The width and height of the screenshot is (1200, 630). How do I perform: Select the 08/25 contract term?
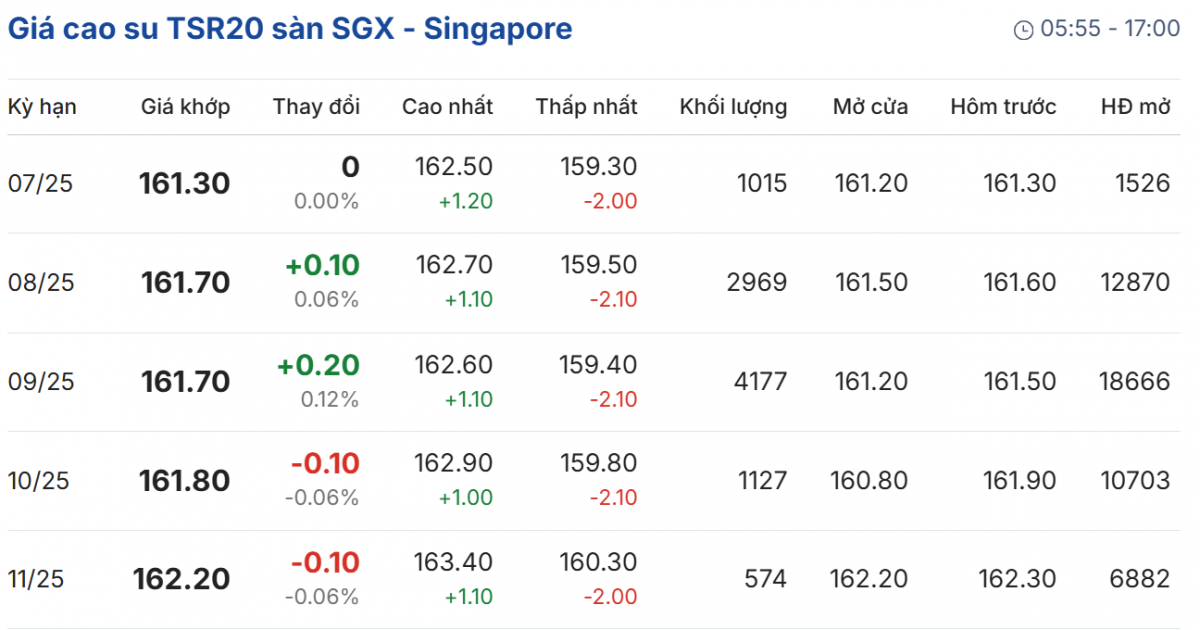pos(41,283)
